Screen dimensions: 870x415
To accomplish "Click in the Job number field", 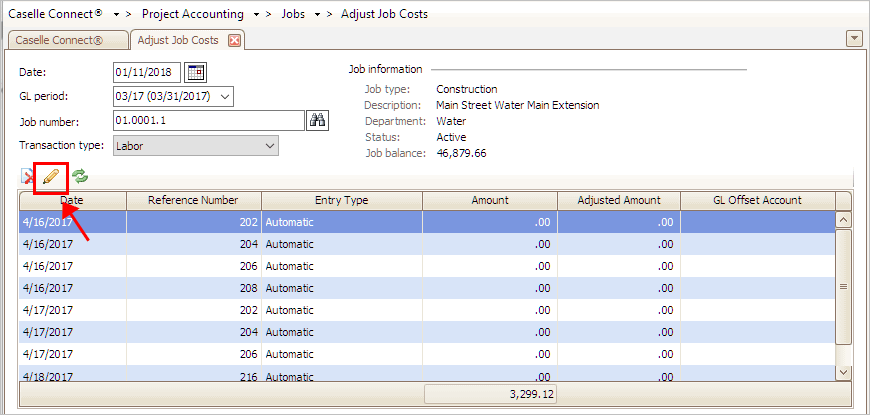I will pos(207,121).
